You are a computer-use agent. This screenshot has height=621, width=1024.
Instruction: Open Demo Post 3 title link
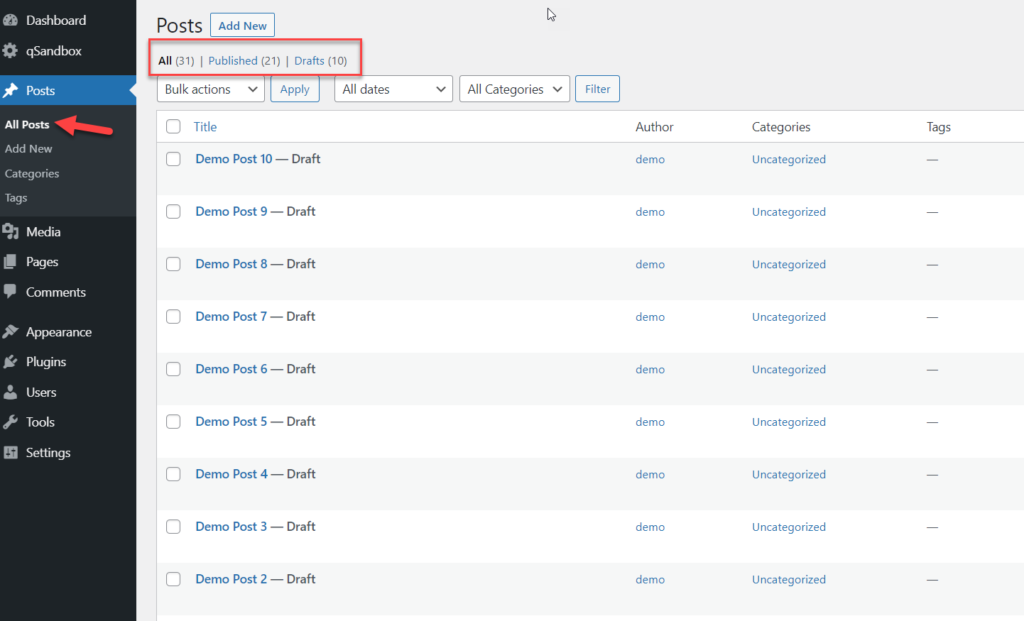(x=231, y=526)
